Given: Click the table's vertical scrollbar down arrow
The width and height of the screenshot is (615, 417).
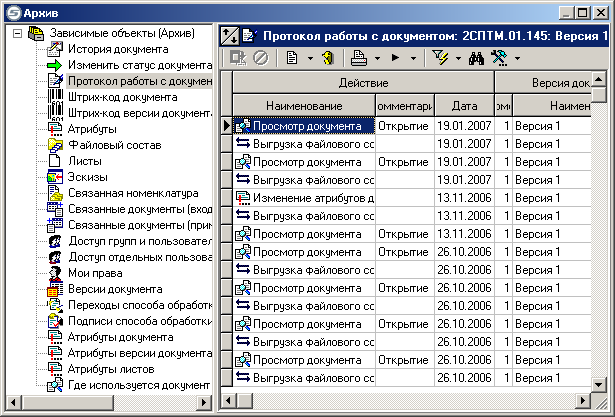Looking at the screenshot, I should pyautogui.click(x=599, y=384).
